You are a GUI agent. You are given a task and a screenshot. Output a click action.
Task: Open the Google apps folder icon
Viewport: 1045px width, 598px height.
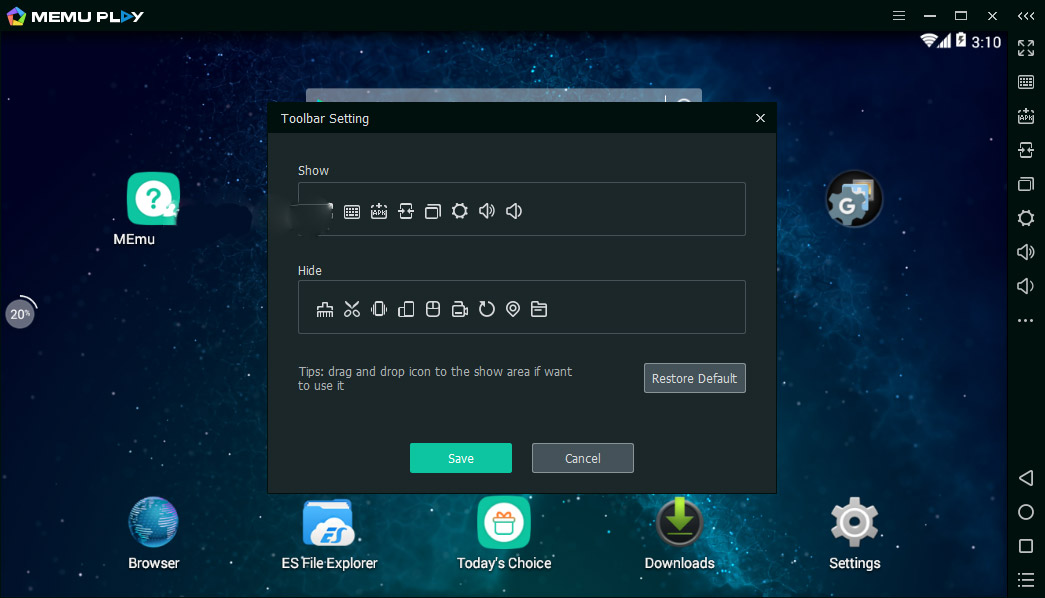[854, 199]
